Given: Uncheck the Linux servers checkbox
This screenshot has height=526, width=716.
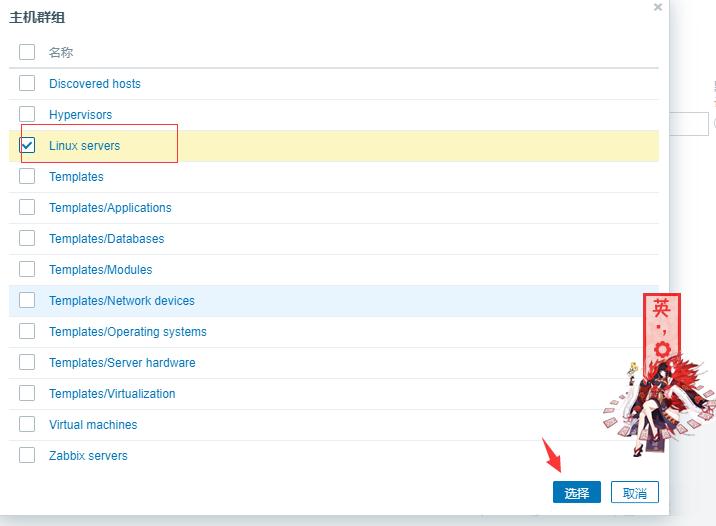Looking at the screenshot, I should [x=27, y=145].
